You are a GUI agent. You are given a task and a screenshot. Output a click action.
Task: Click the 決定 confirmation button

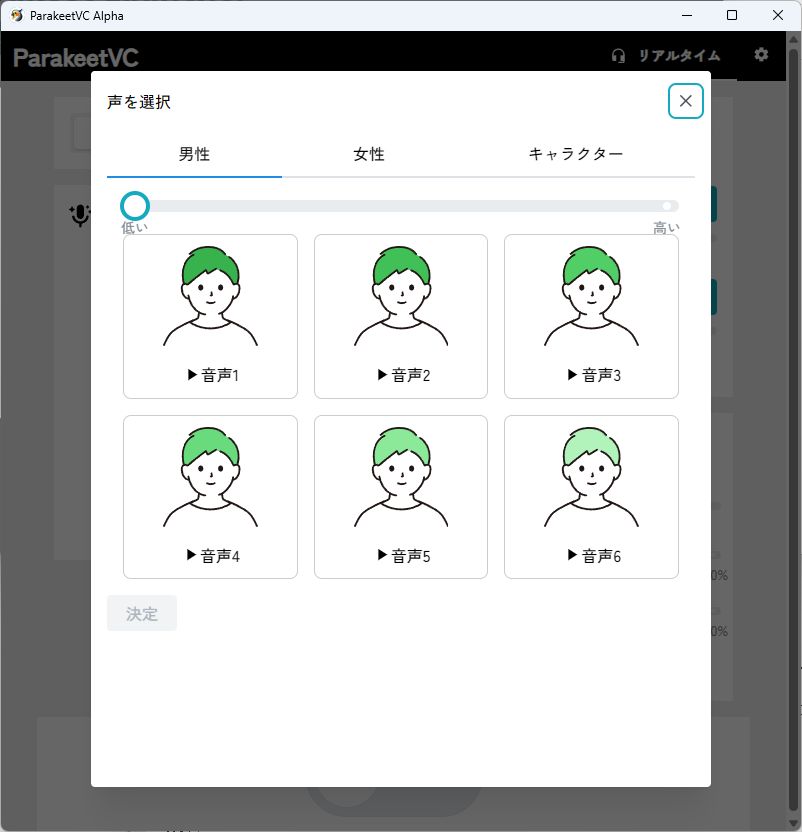tap(142, 613)
